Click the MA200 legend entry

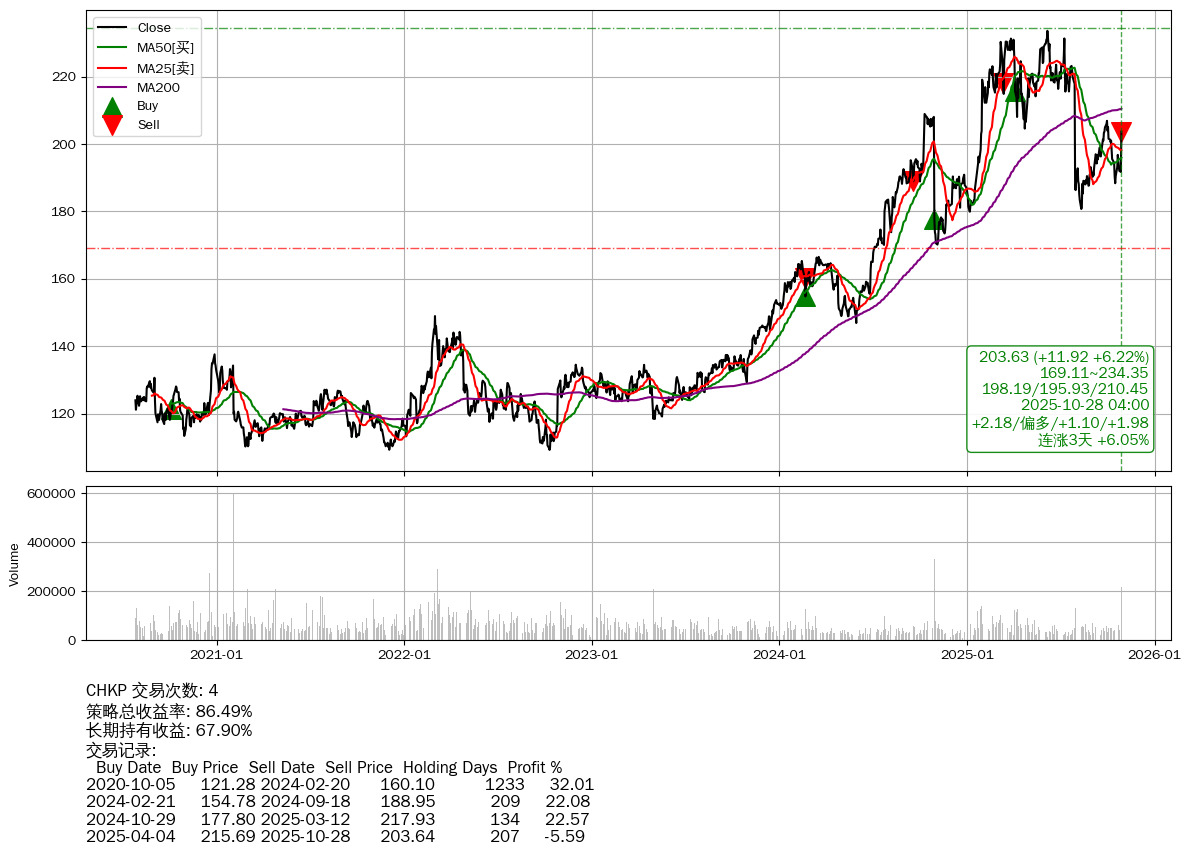pyautogui.click(x=158, y=87)
